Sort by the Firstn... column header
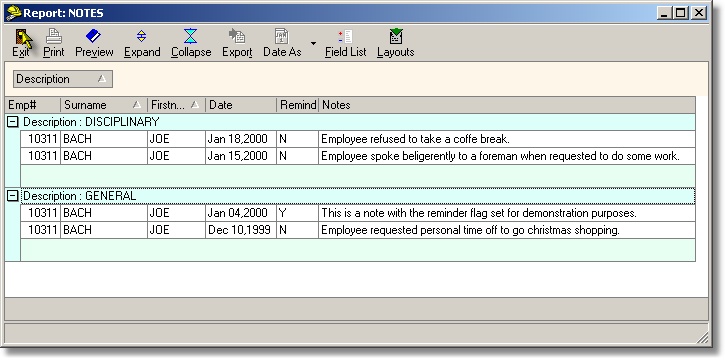The height and width of the screenshot is (360, 725). (176, 105)
